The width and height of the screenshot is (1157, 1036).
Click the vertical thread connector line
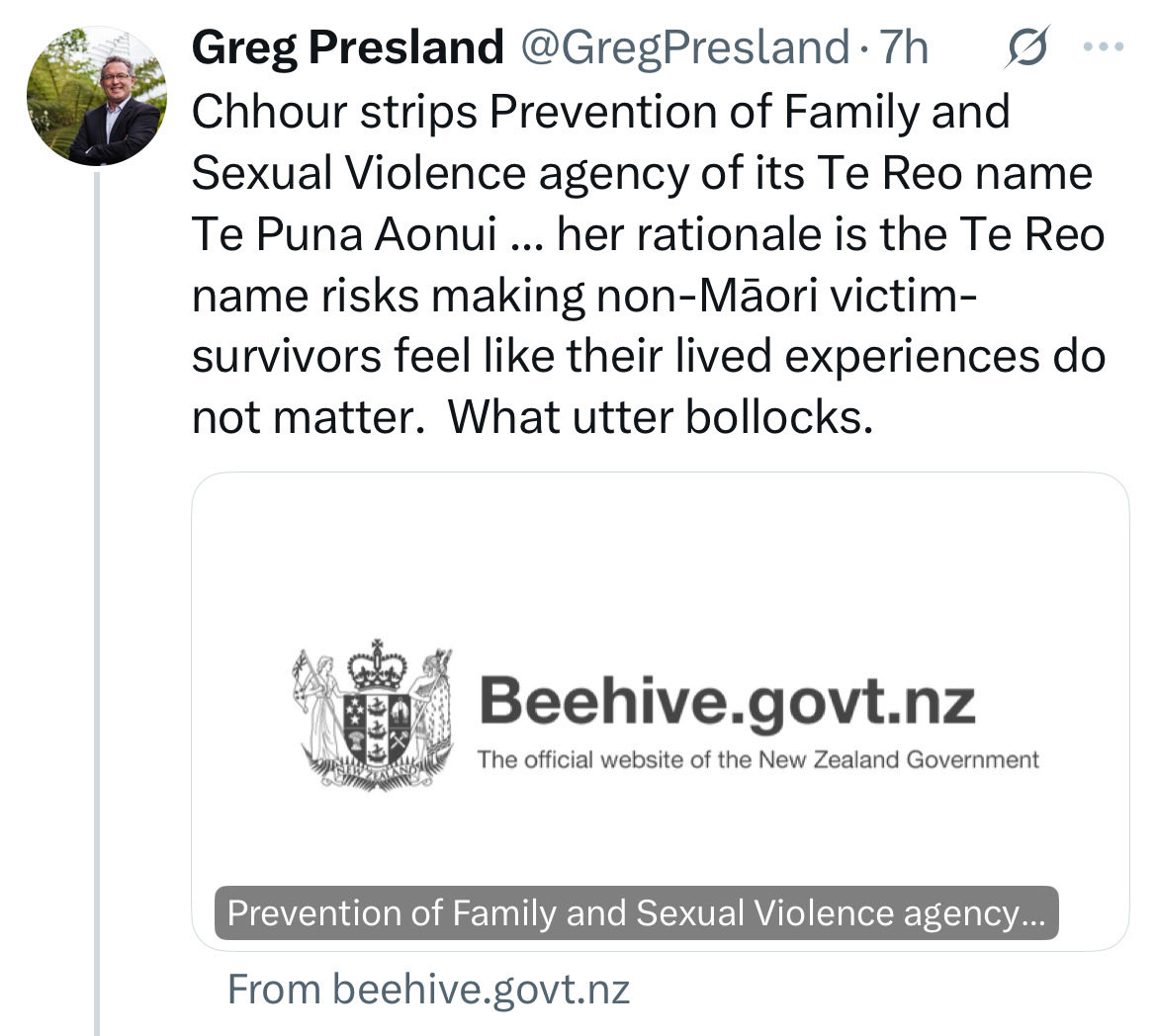point(96,593)
